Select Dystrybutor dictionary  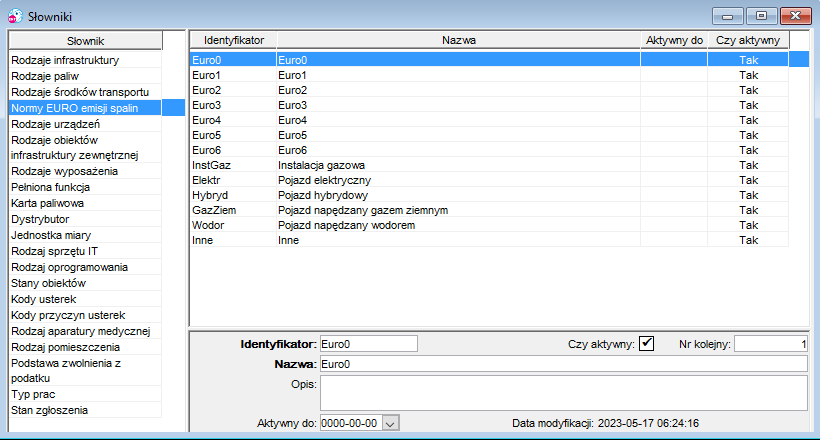coord(85,219)
